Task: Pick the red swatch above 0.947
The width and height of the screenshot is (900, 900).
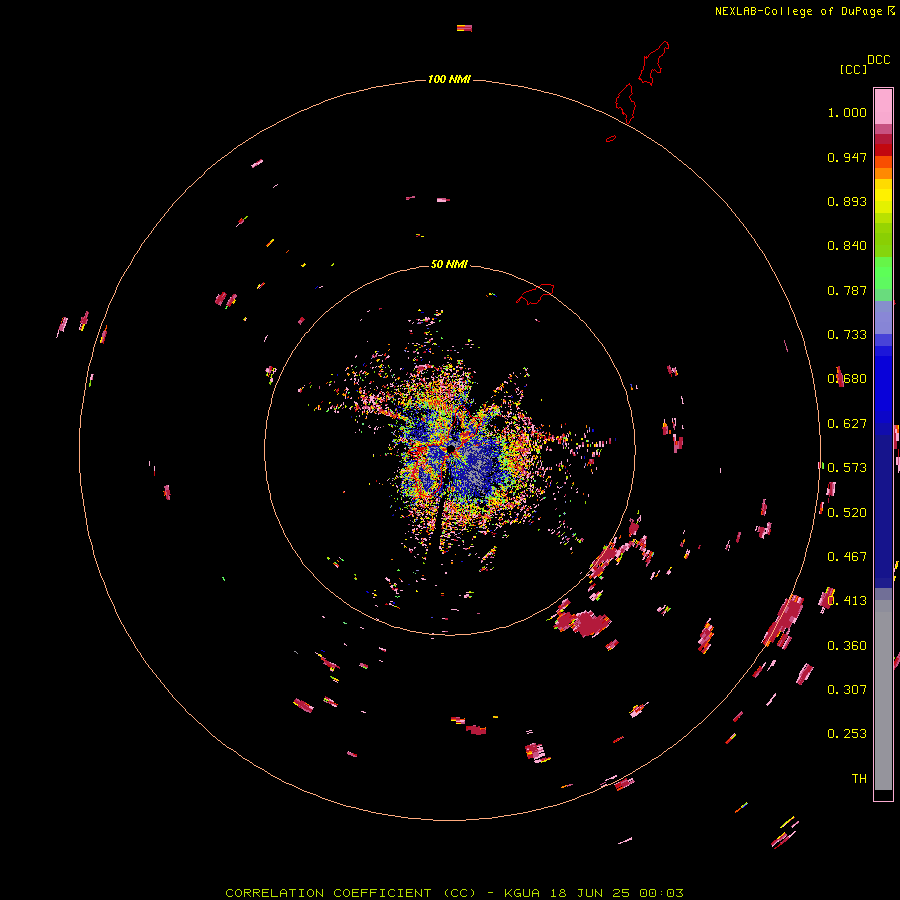Action: coord(883,150)
